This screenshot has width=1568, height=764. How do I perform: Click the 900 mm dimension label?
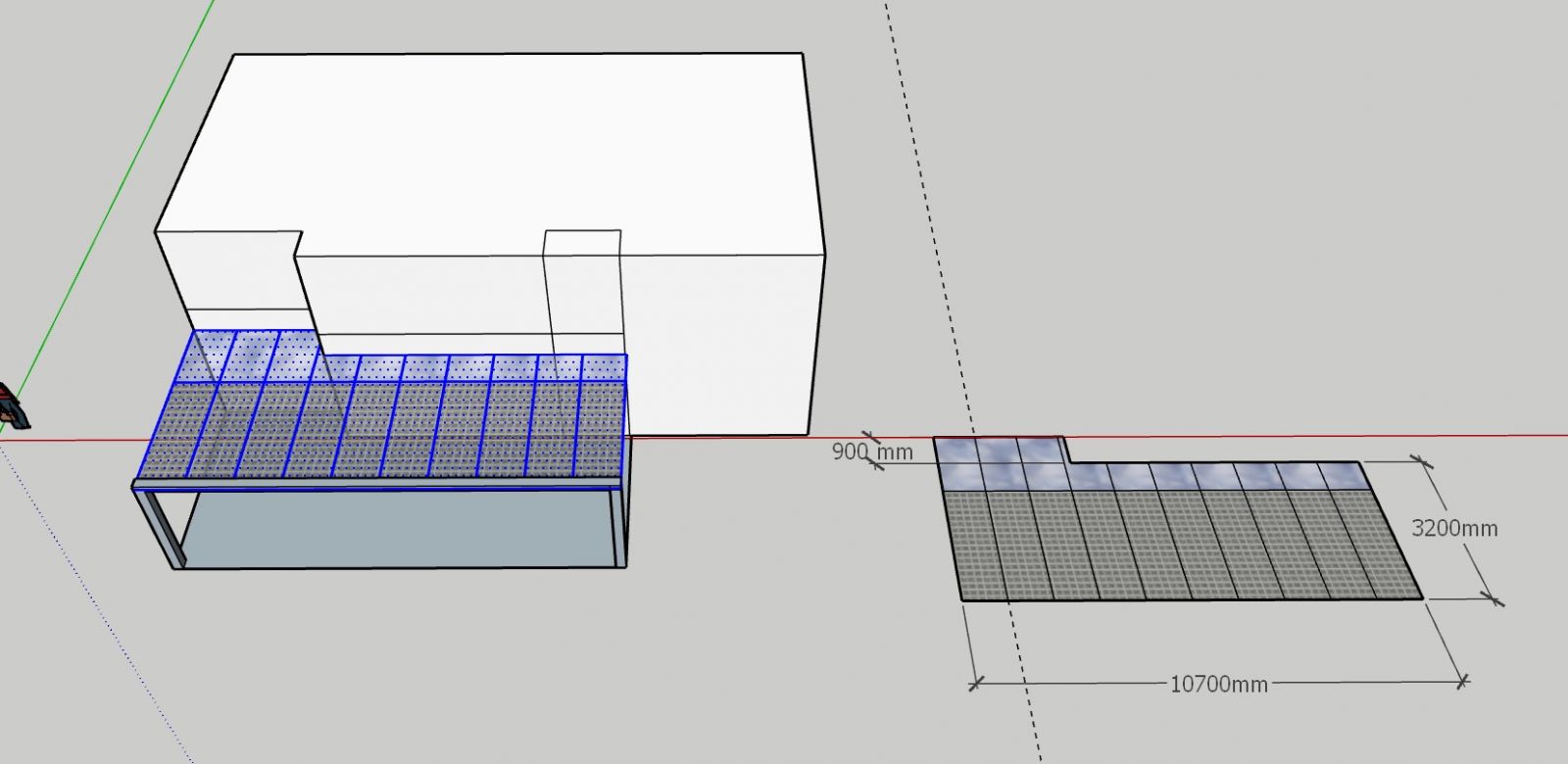[871, 452]
